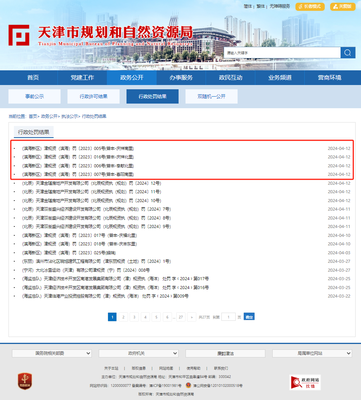Open the 滨海新区 〔2023〕007号 penalty entry

(x=78, y=174)
